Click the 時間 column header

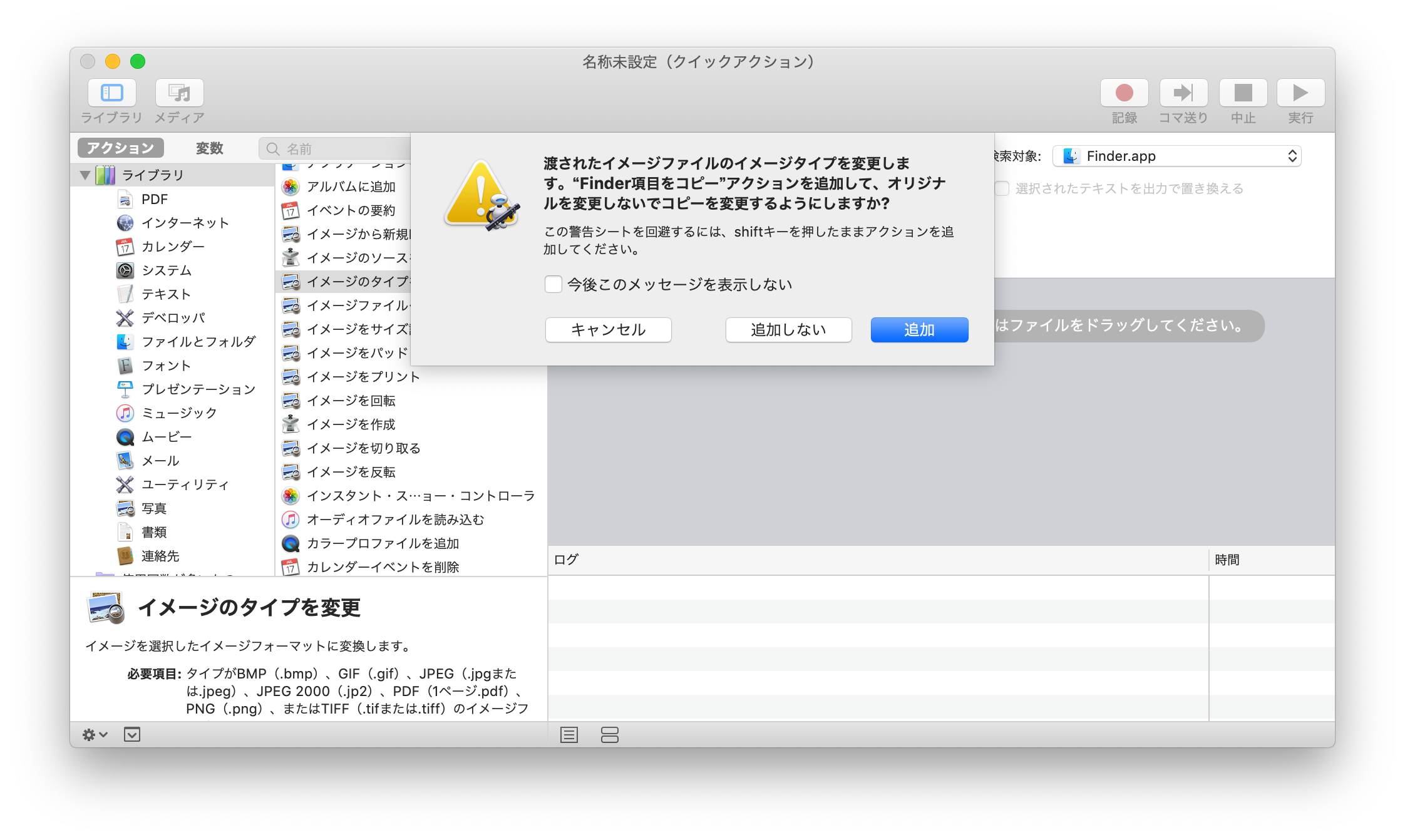click(x=1272, y=560)
